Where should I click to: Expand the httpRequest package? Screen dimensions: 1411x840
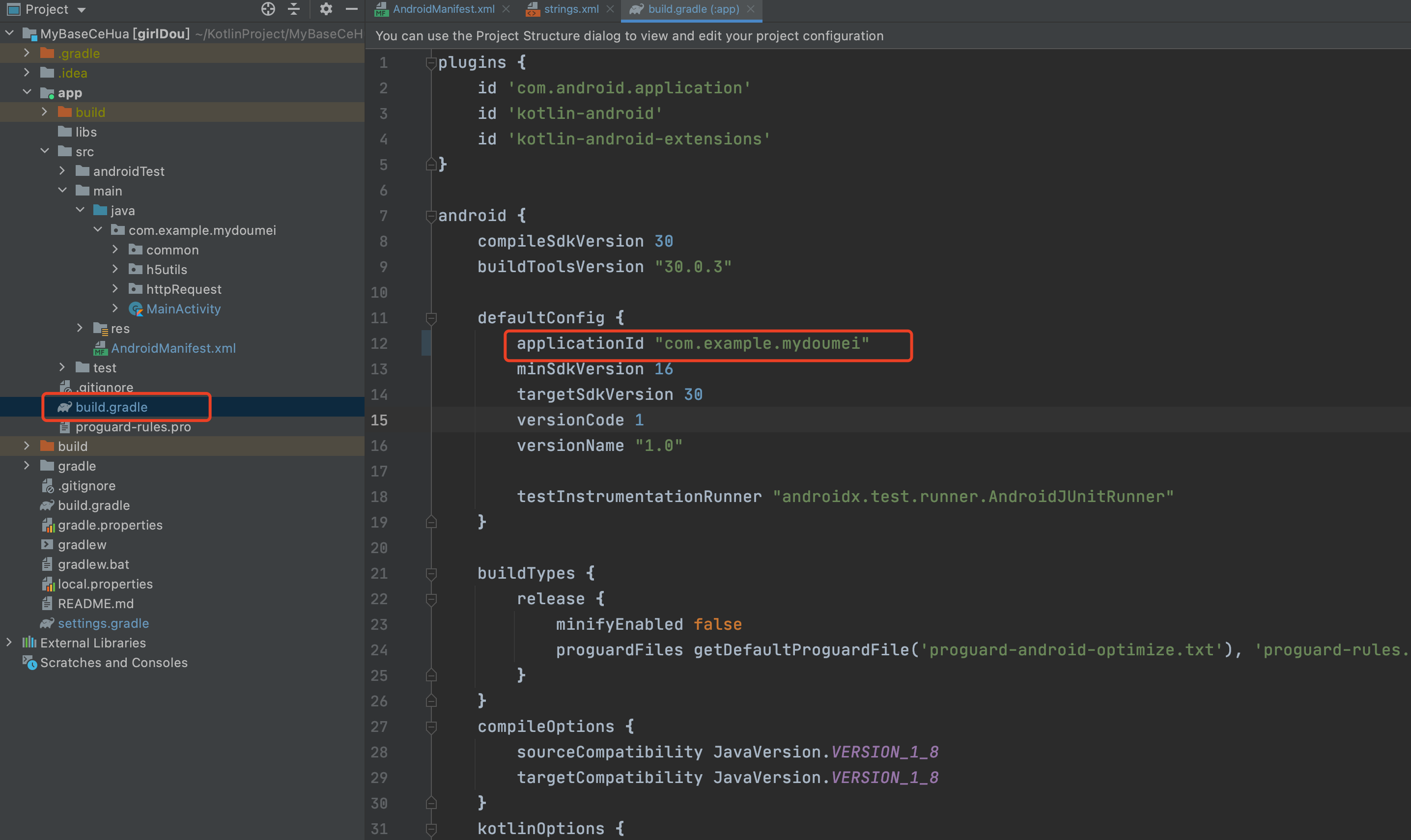coord(115,289)
